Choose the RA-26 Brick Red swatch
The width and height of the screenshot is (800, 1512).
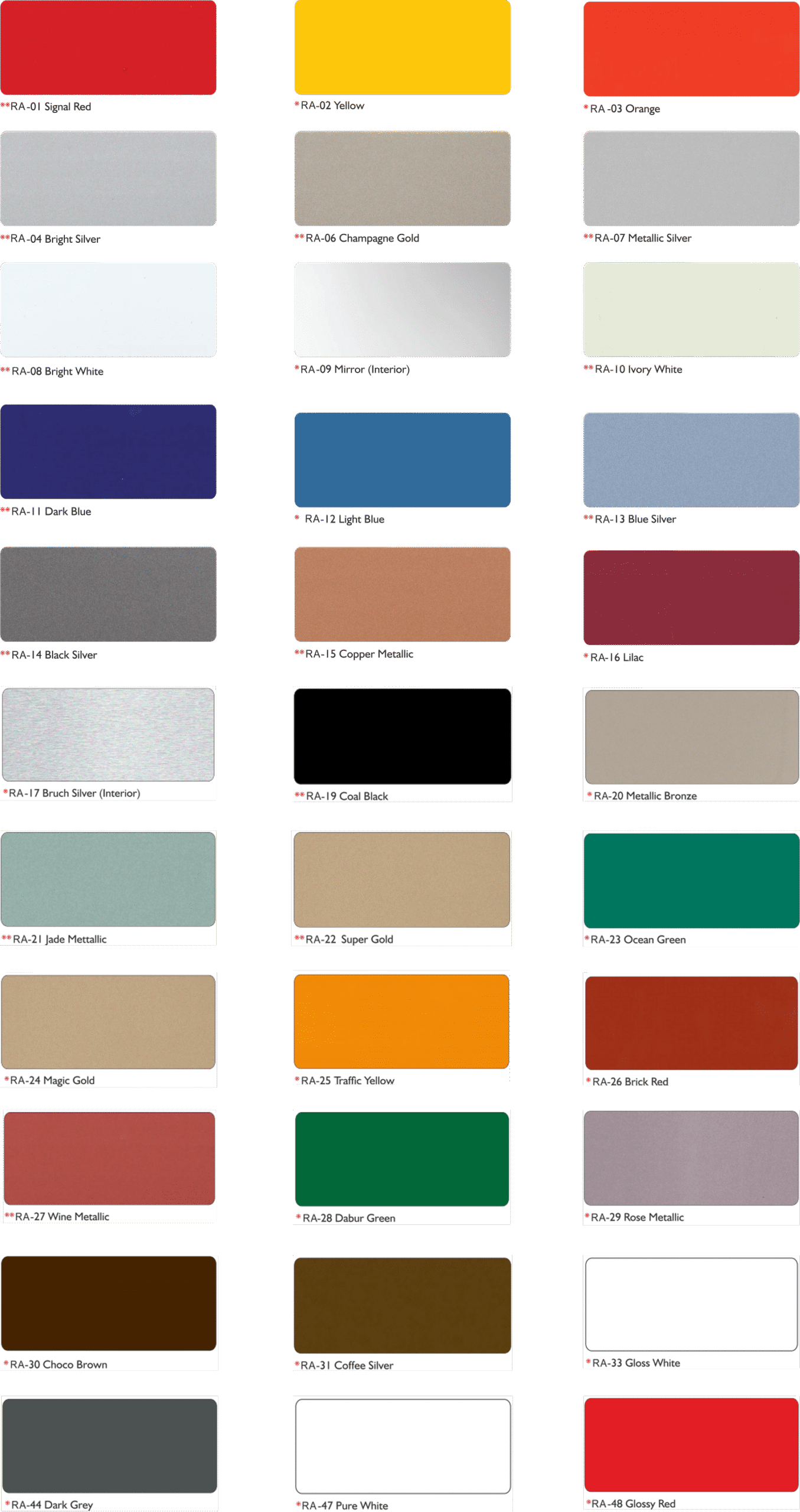point(691,1022)
